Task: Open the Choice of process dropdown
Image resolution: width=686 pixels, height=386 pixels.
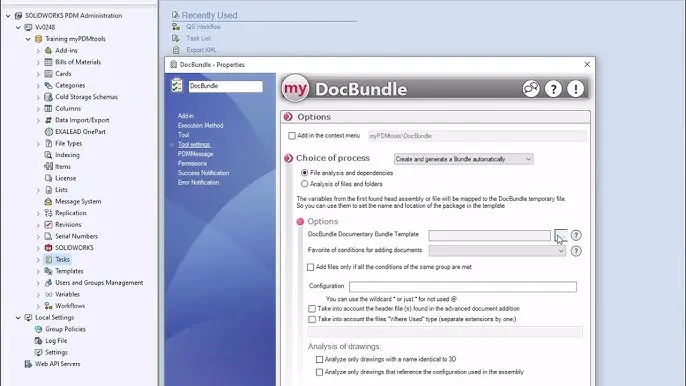Action: pos(463,159)
